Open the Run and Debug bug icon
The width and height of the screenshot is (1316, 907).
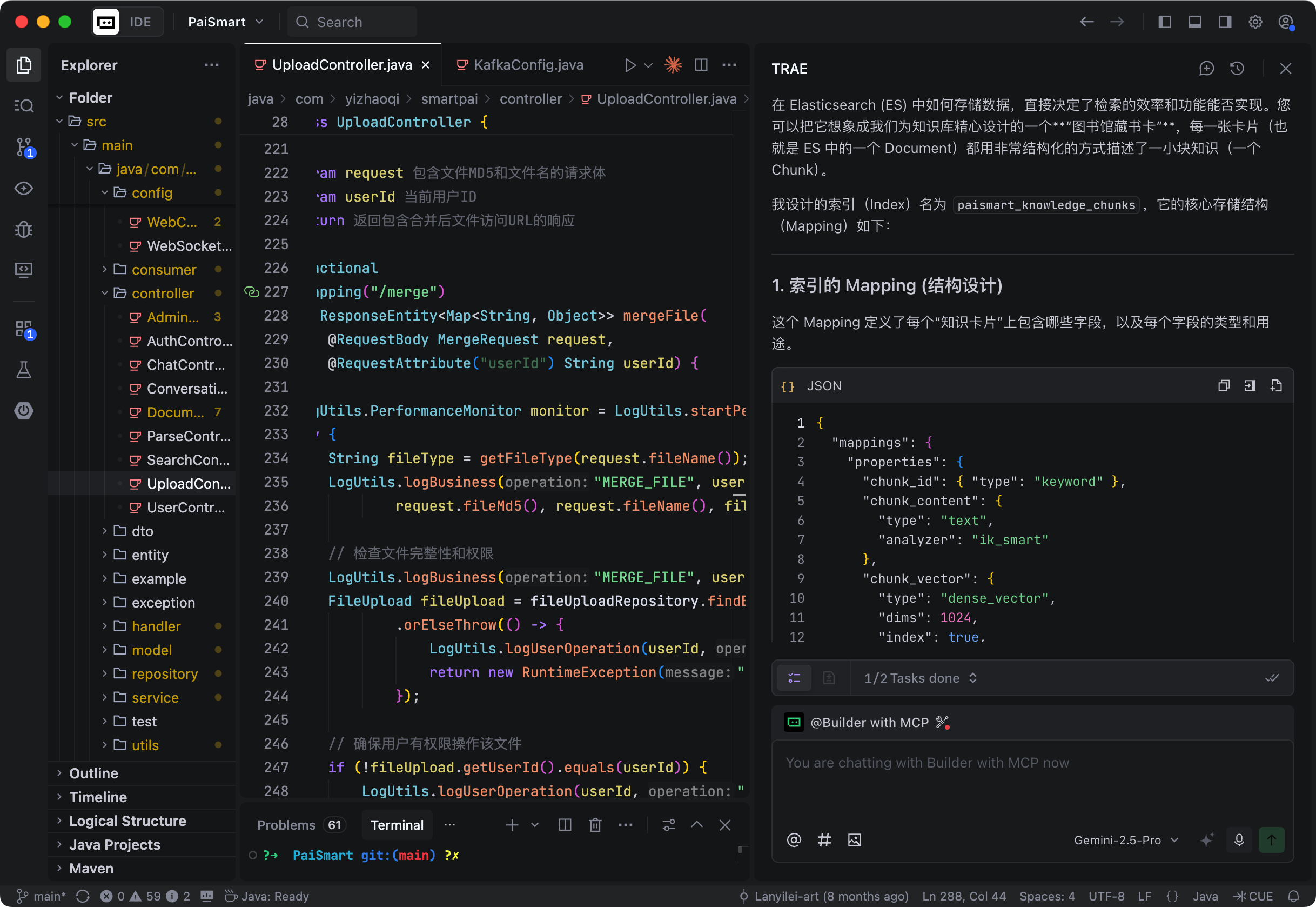click(x=24, y=230)
